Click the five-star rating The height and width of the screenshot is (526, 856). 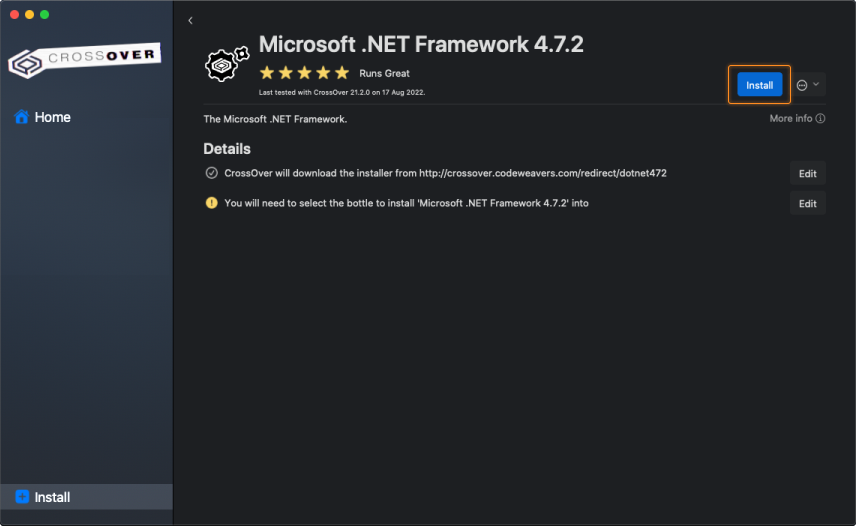(x=304, y=73)
